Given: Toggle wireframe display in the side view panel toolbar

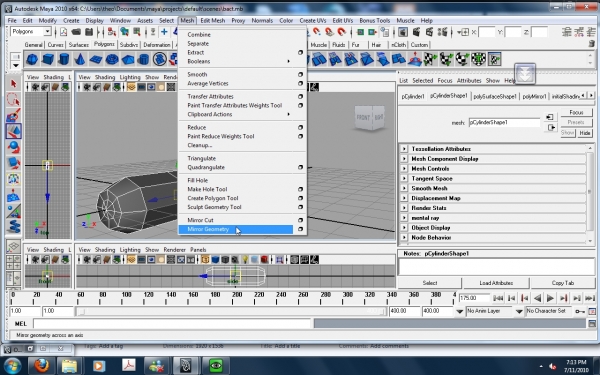Looking at the screenshot, I should pyautogui.click(x=205, y=260).
